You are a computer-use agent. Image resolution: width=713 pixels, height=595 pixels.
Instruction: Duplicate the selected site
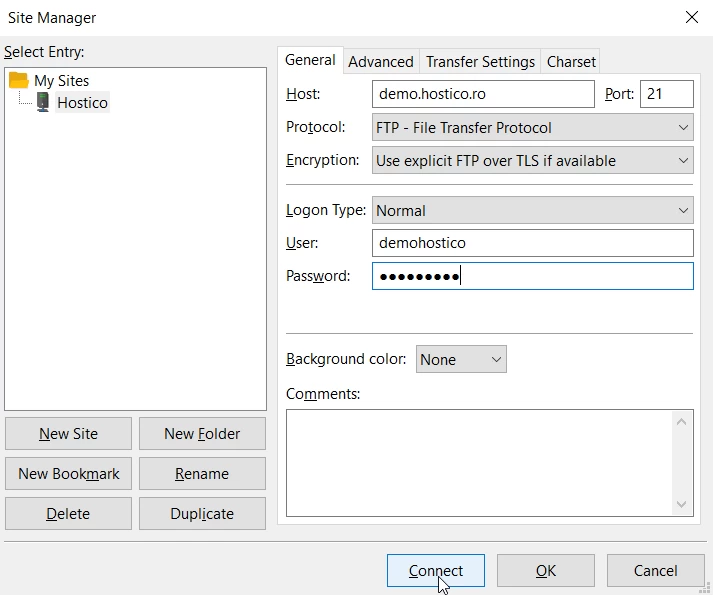click(x=202, y=514)
